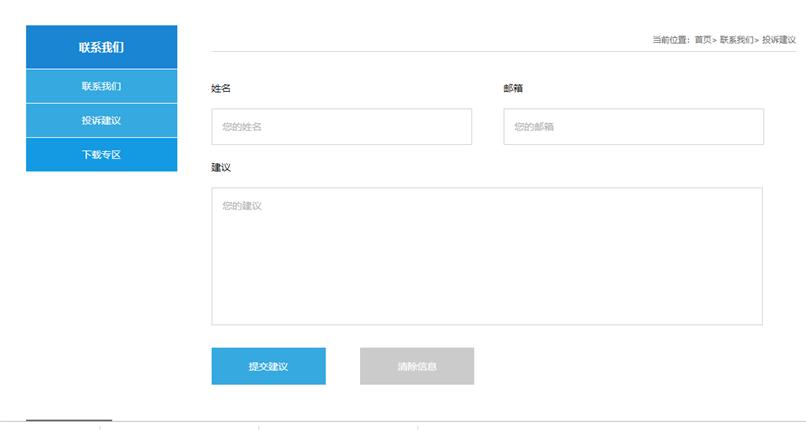Click 投诉建议 in the breadcrumb trail

pos(779,40)
